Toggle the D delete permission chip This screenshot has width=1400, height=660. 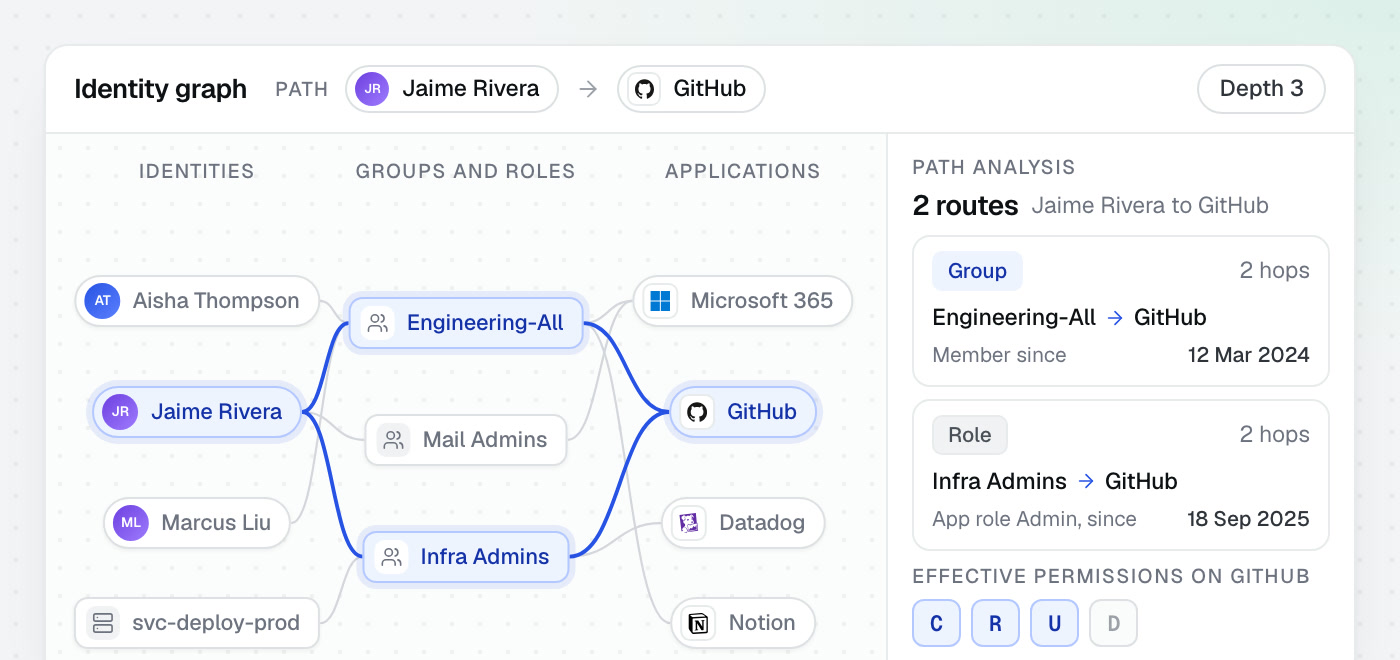point(1114,624)
